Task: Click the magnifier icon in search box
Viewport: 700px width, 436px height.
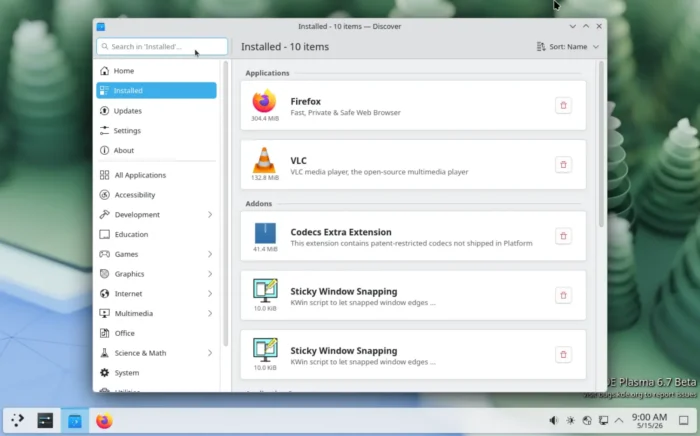Action: click(x=105, y=46)
